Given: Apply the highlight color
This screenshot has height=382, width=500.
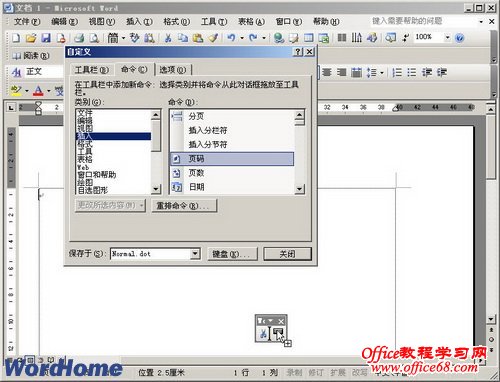Looking at the screenshot, I should coord(16,90).
